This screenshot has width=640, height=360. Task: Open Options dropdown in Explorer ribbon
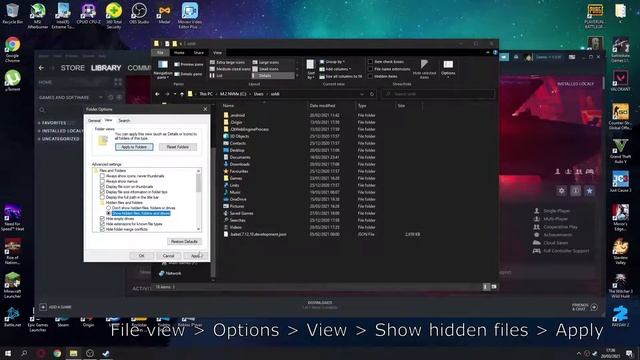(x=448, y=70)
